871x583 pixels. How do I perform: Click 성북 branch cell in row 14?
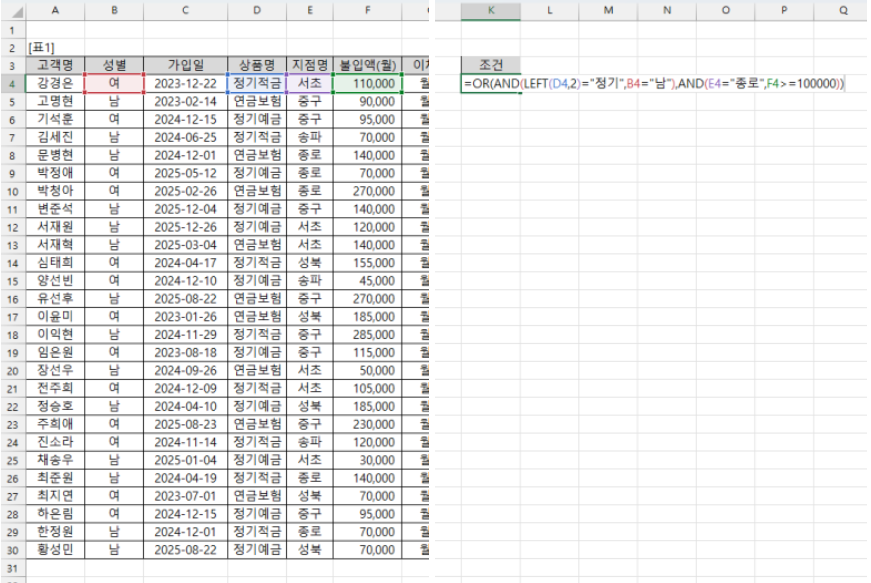(309, 263)
